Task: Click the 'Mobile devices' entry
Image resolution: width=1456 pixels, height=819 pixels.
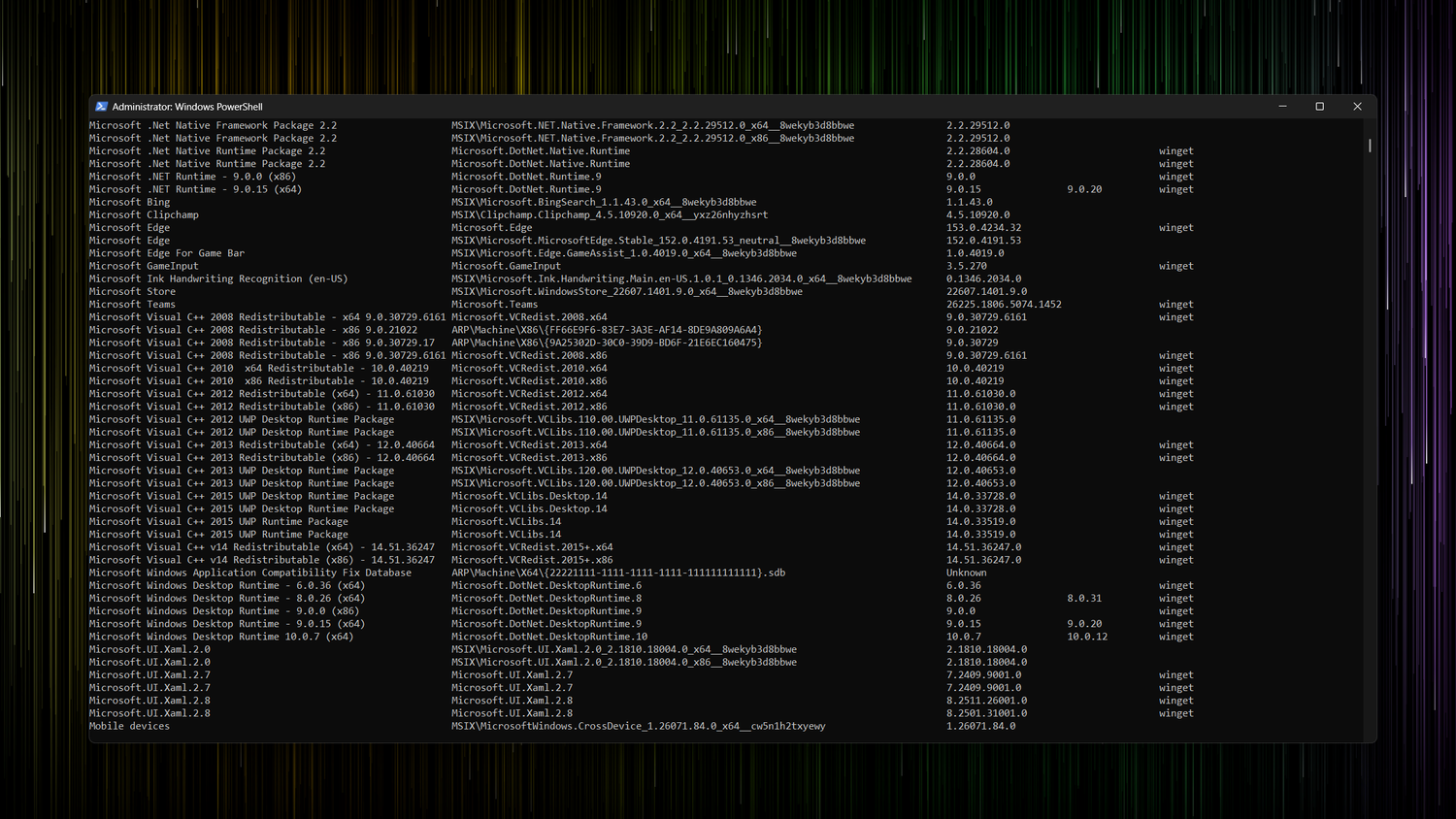Action: pyautogui.click(x=129, y=726)
